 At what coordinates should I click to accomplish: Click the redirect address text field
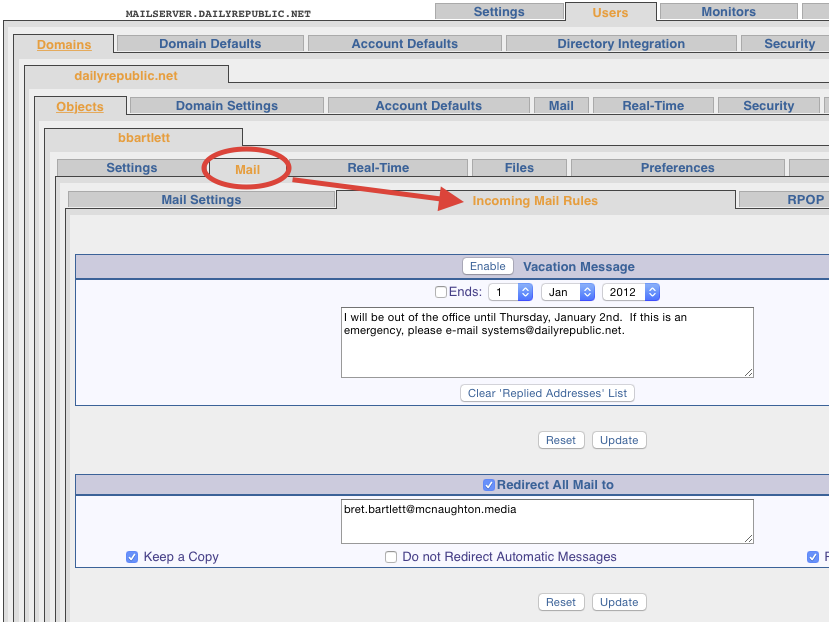[546, 521]
